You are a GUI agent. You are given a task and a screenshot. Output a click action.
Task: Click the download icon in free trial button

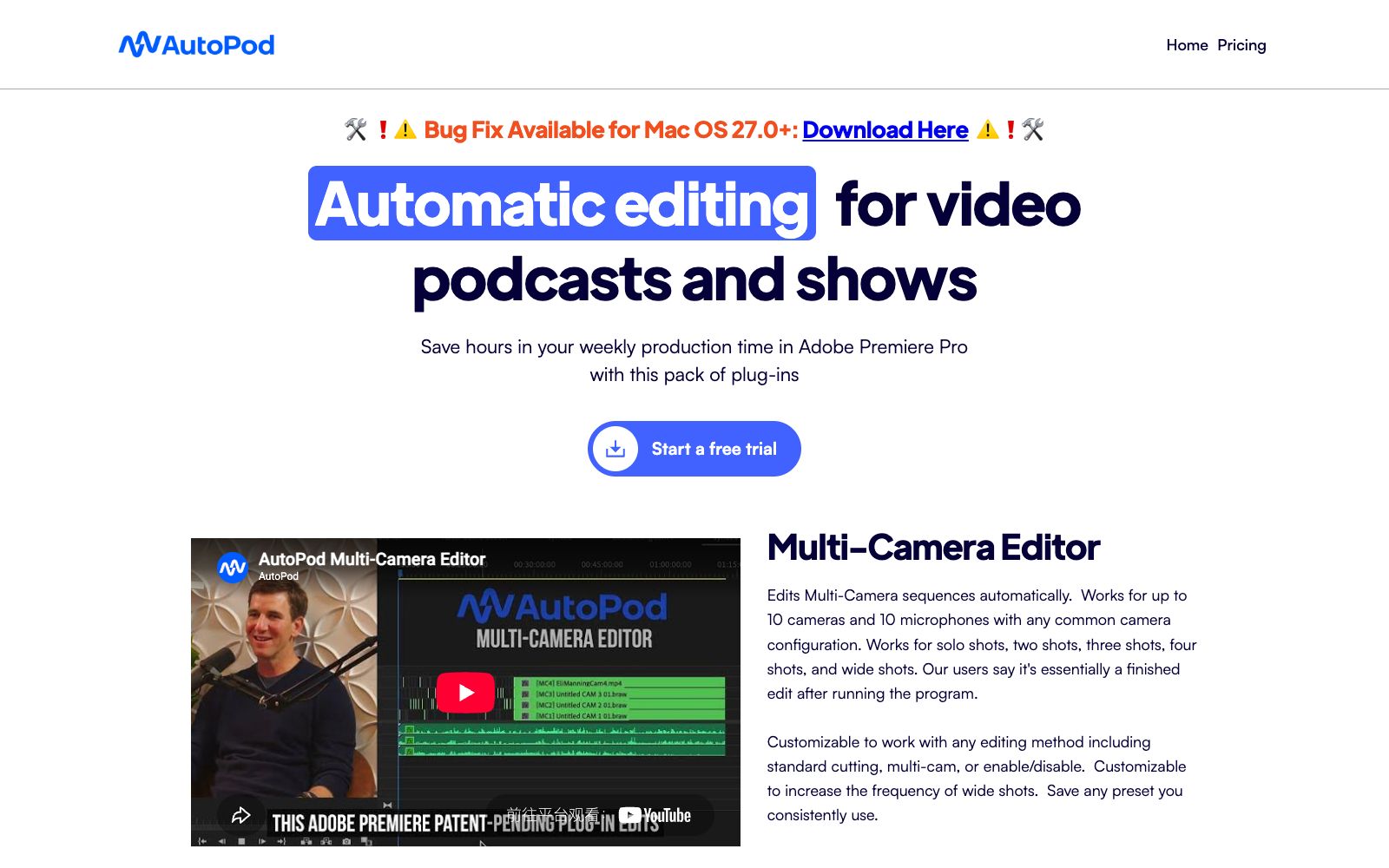616,449
